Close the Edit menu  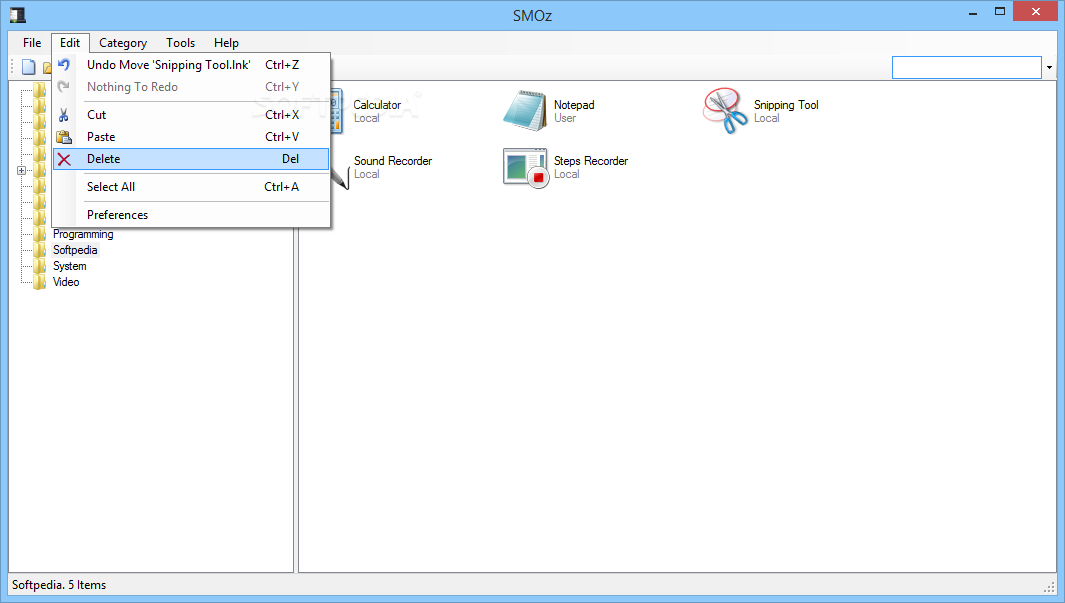[x=70, y=43]
